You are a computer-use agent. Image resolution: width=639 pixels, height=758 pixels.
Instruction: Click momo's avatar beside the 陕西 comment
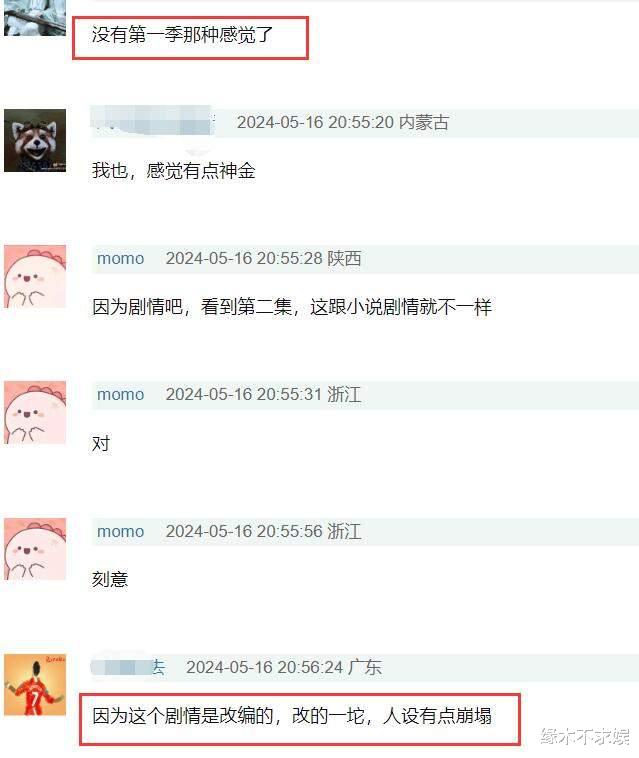(x=35, y=277)
